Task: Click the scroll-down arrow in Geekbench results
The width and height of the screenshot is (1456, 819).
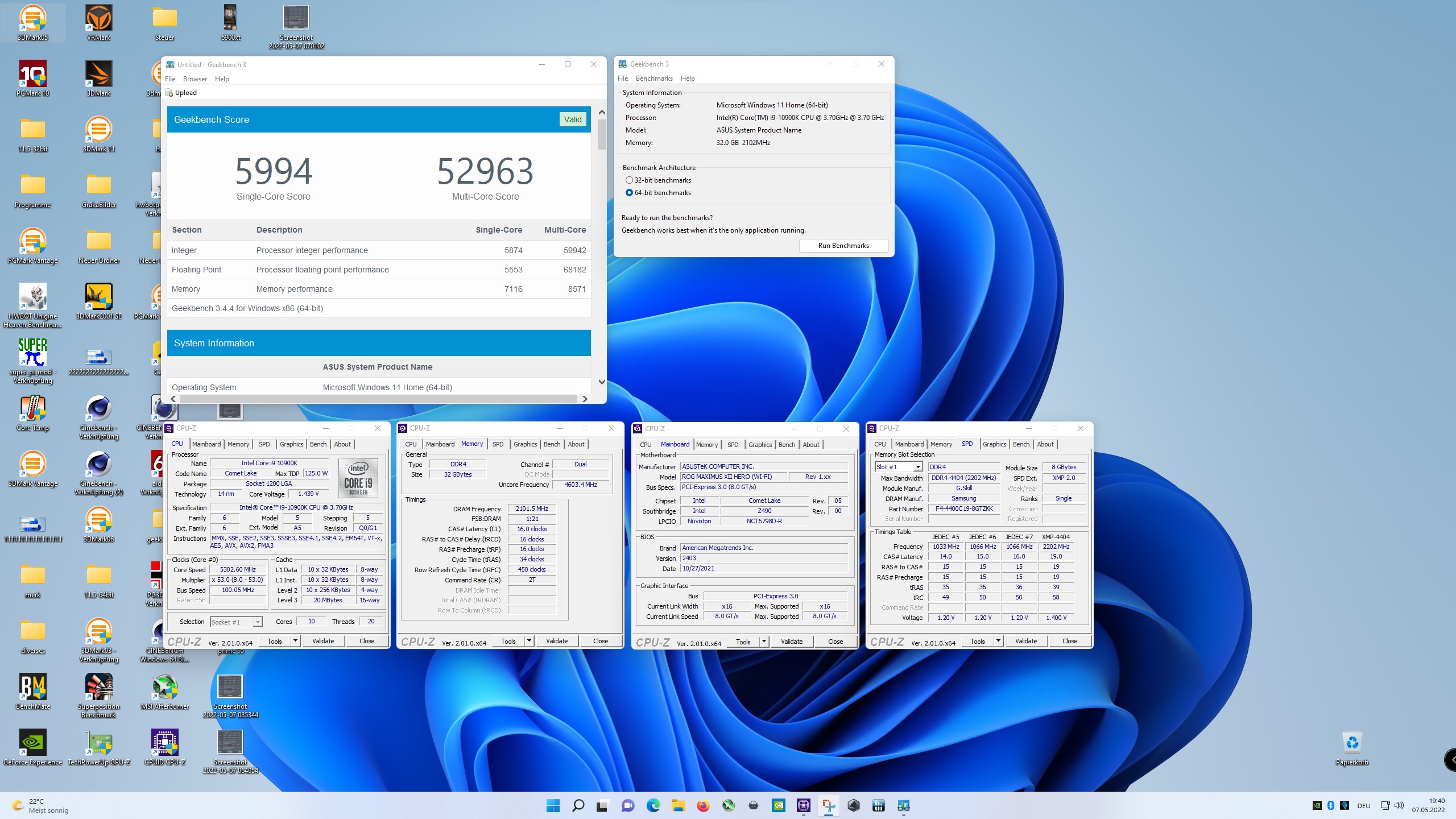Action: tap(602, 382)
